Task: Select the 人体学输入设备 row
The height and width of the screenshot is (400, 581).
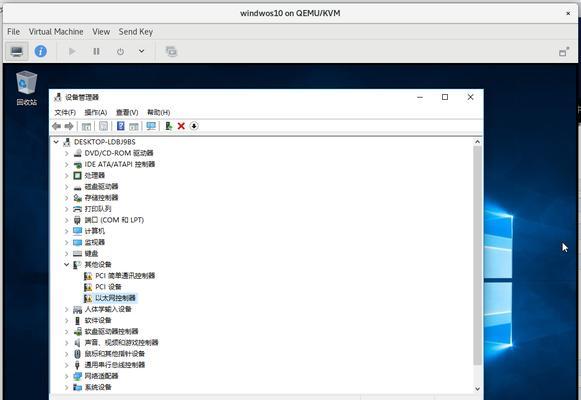Action: pos(108,309)
